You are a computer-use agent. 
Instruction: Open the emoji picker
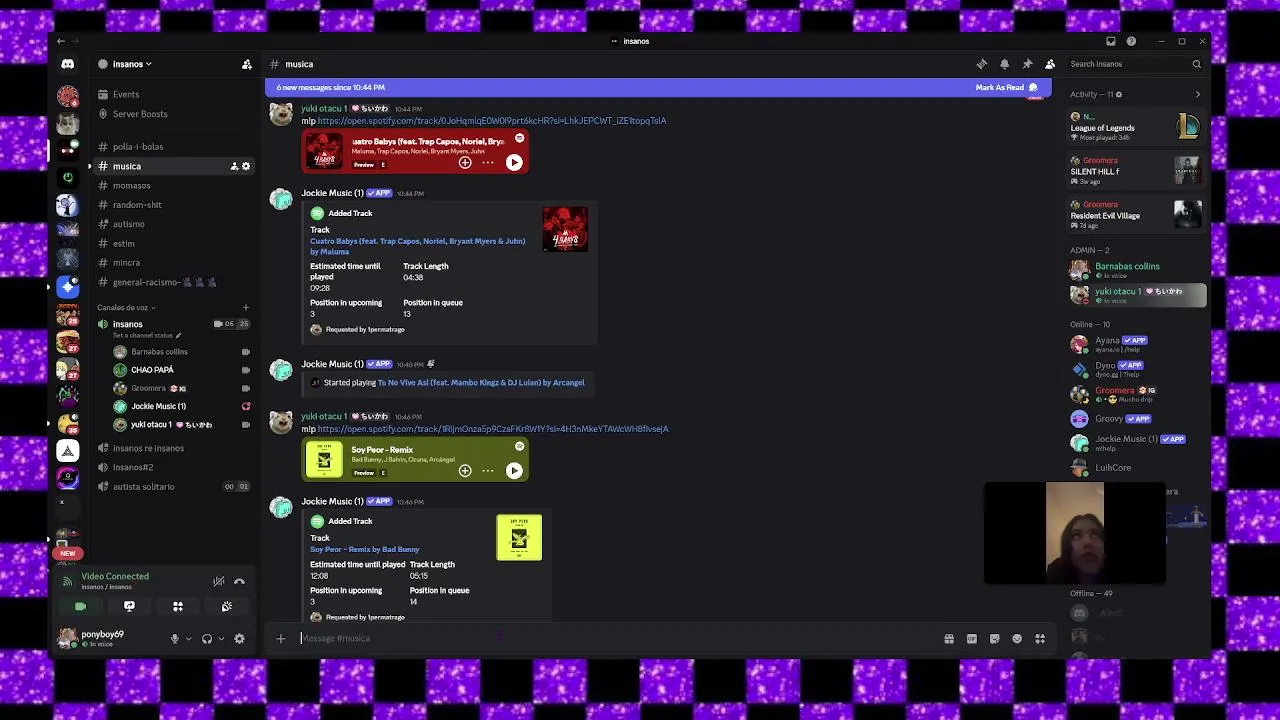point(1017,638)
